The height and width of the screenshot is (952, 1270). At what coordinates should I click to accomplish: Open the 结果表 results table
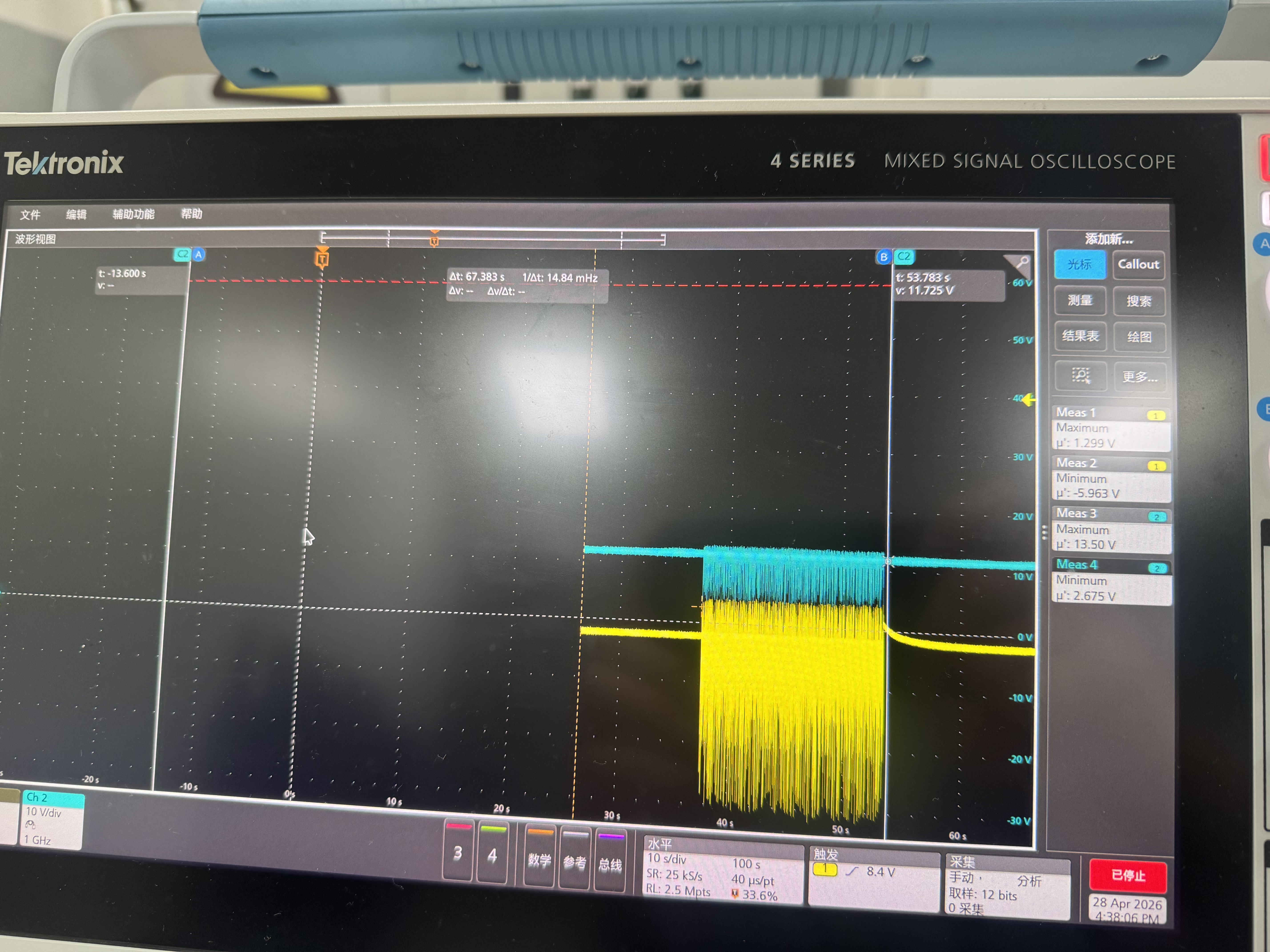pyautogui.click(x=1081, y=336)
